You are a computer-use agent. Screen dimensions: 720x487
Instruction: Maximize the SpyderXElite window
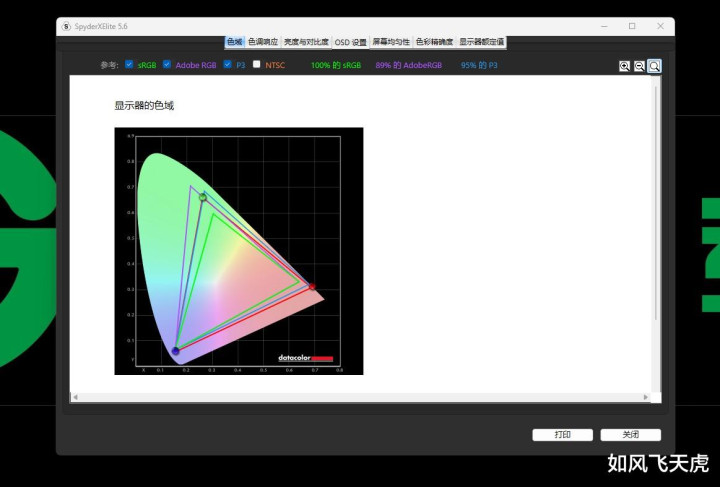[x=632, y=26]
